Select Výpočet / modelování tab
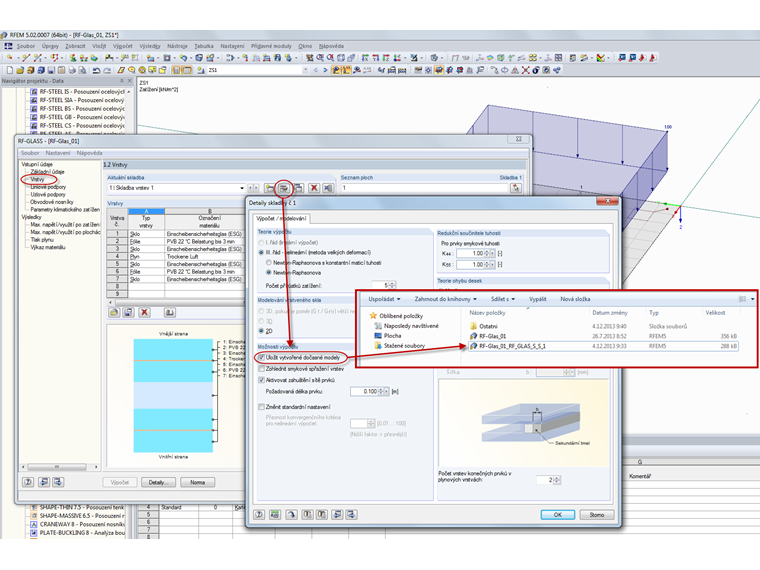The image size is (760, 570). pos(282,219)
